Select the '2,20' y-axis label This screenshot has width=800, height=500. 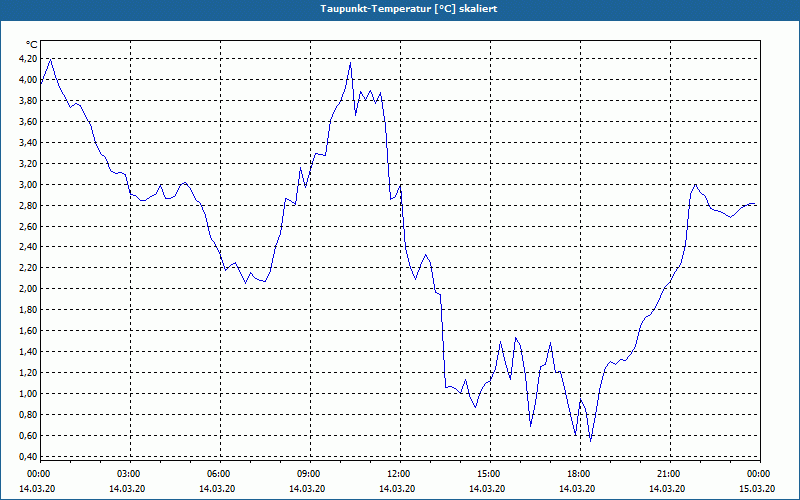(x=28, y=268)
